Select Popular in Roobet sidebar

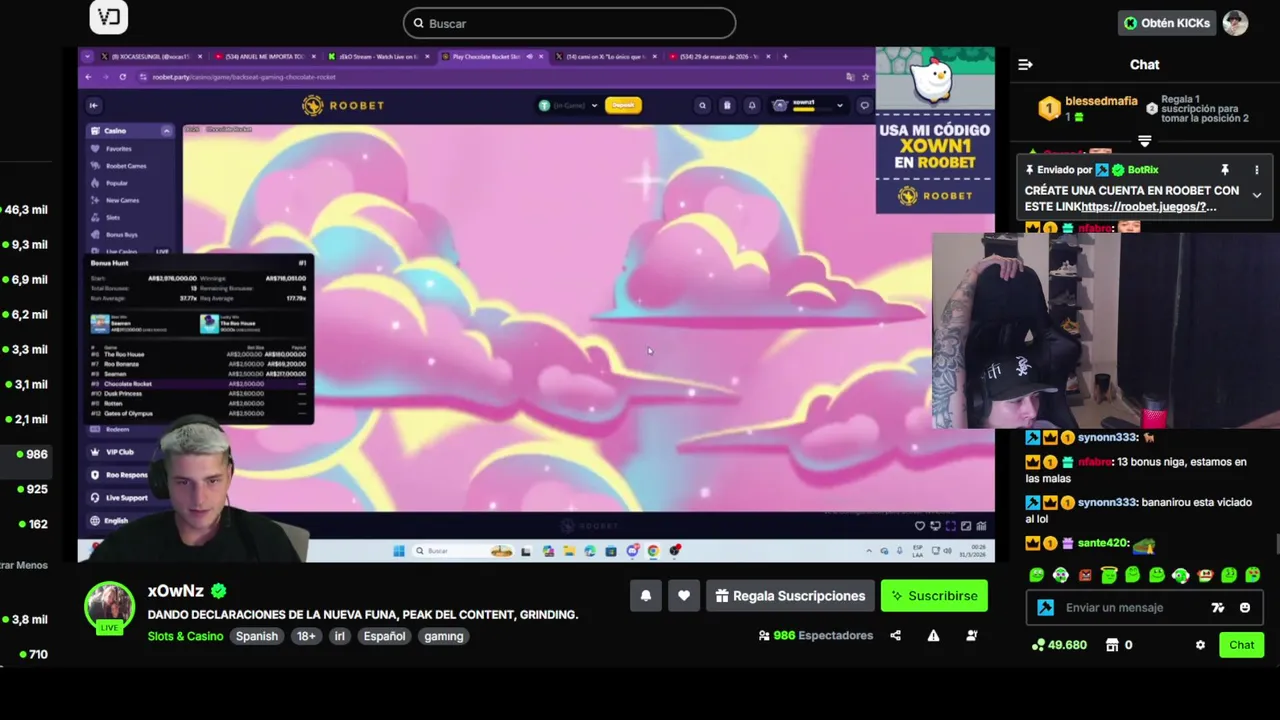coord(116,183)
